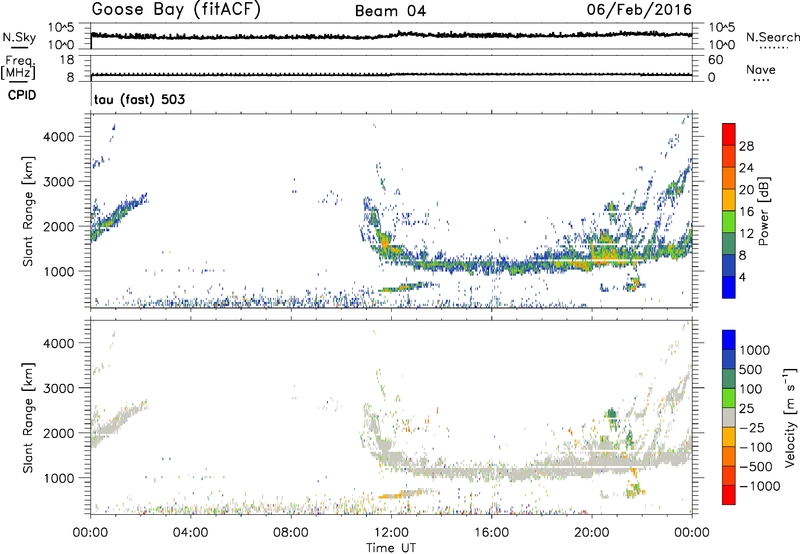
Task: Select the 'Power [dB]' colorbar title
Action: [764, 211]
